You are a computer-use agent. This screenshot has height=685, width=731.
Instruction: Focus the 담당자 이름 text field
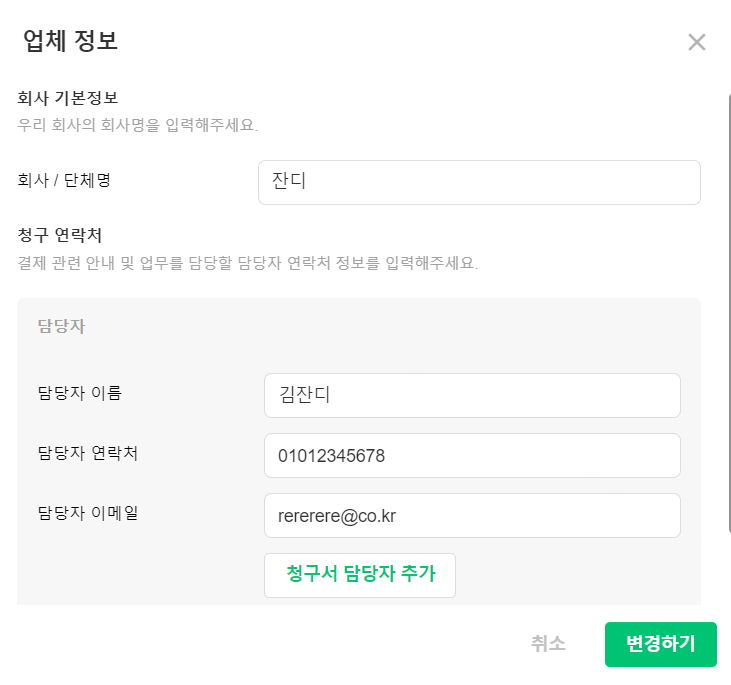[472, 395]
